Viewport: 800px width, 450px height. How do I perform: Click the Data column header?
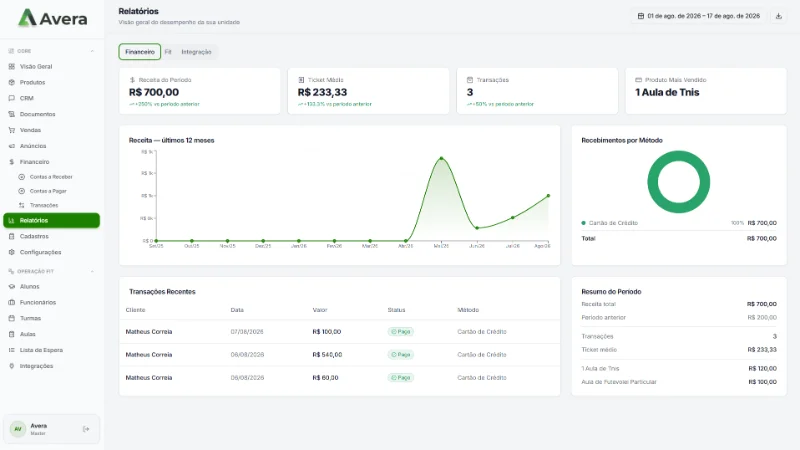click(237, 310)
